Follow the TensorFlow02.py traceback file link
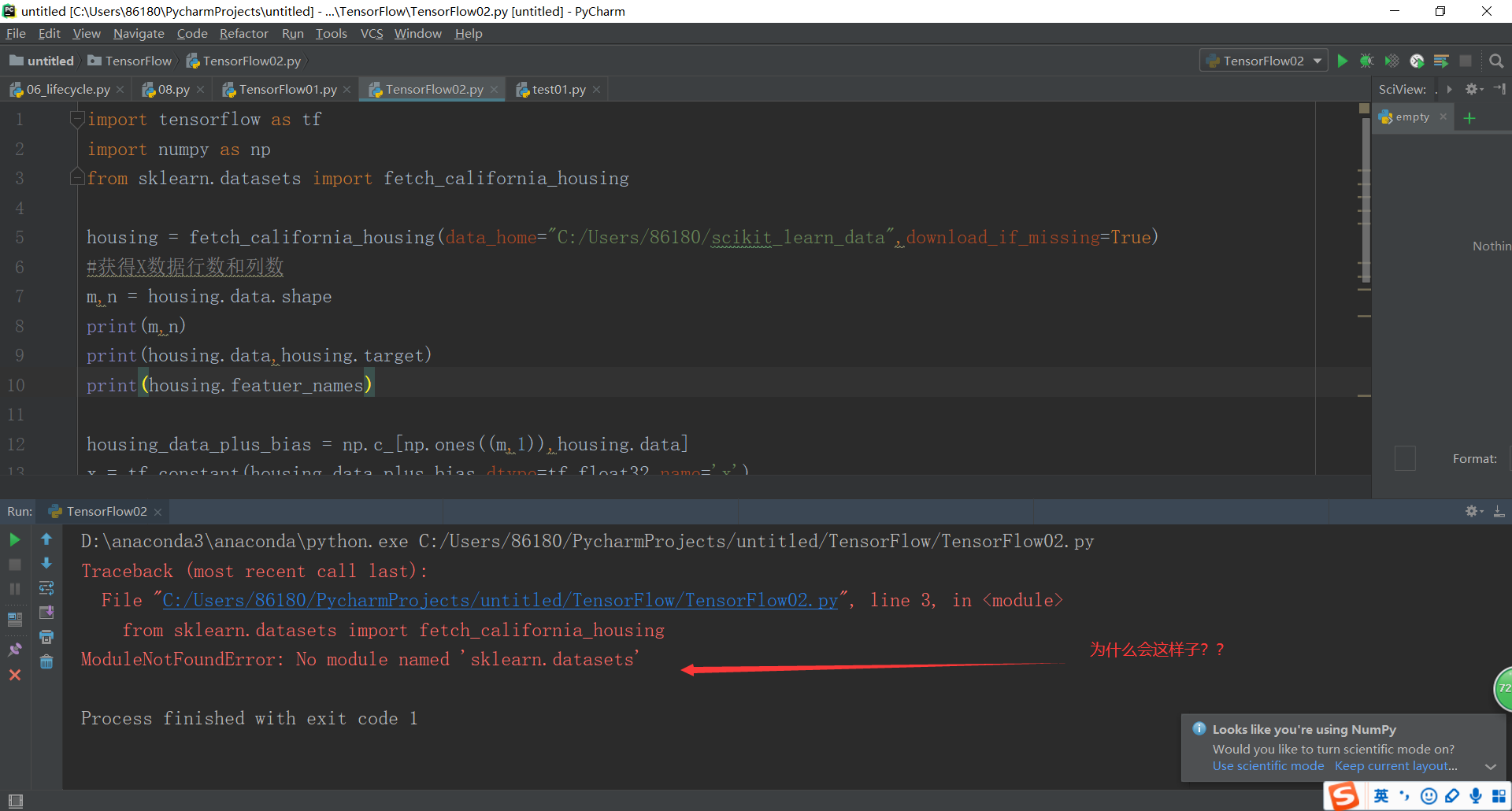 [x=500, y=600]
